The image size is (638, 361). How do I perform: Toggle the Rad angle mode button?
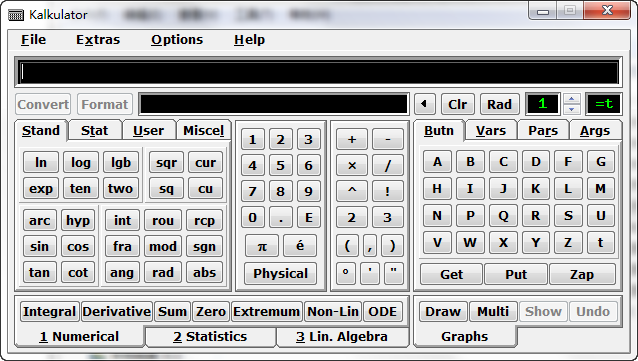click(x=499, y=104)
